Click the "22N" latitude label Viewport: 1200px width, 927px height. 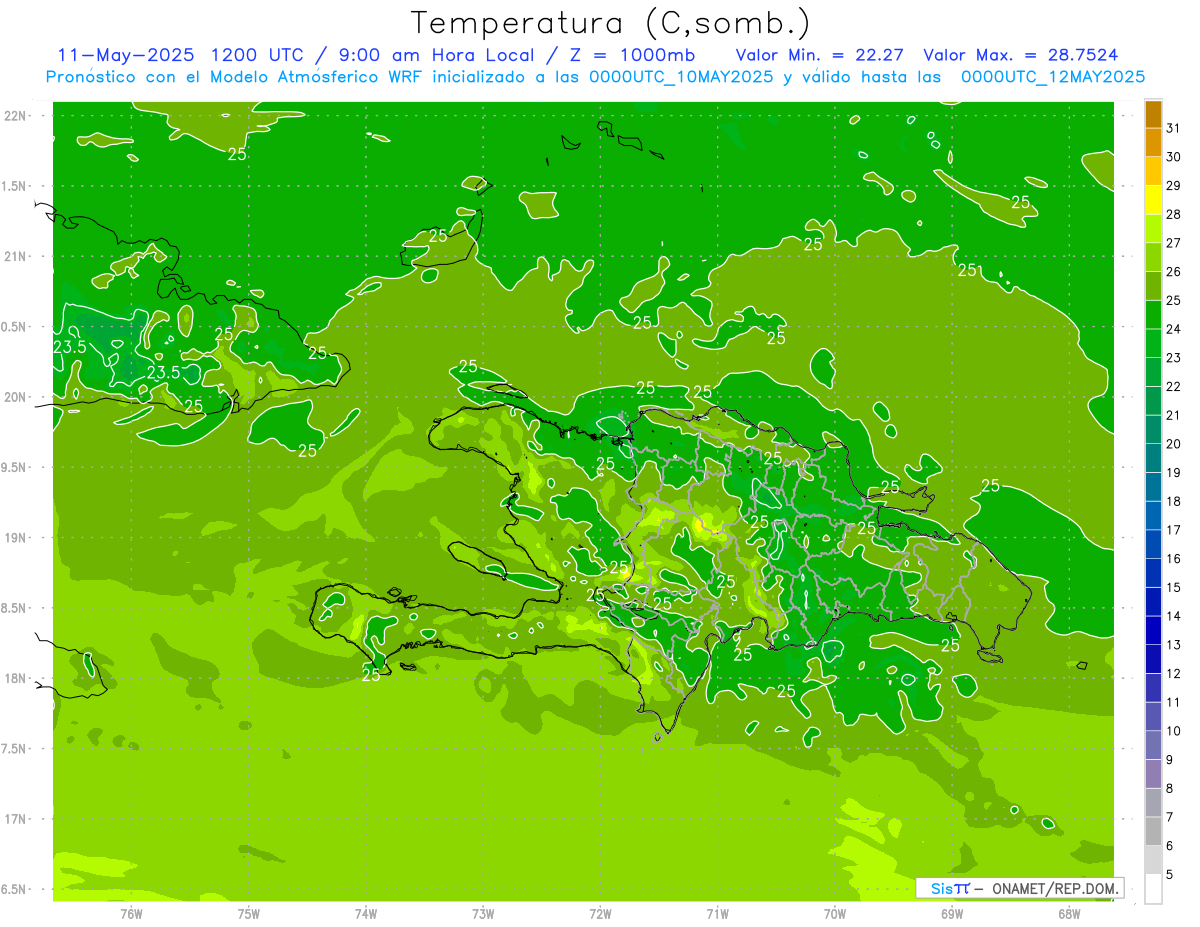pyautogui.click(x=15, y=116)
